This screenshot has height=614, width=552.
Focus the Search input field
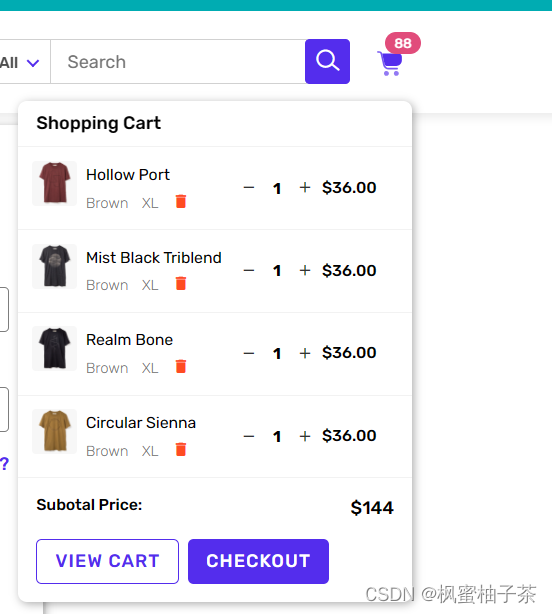click(x=178, y=61)
